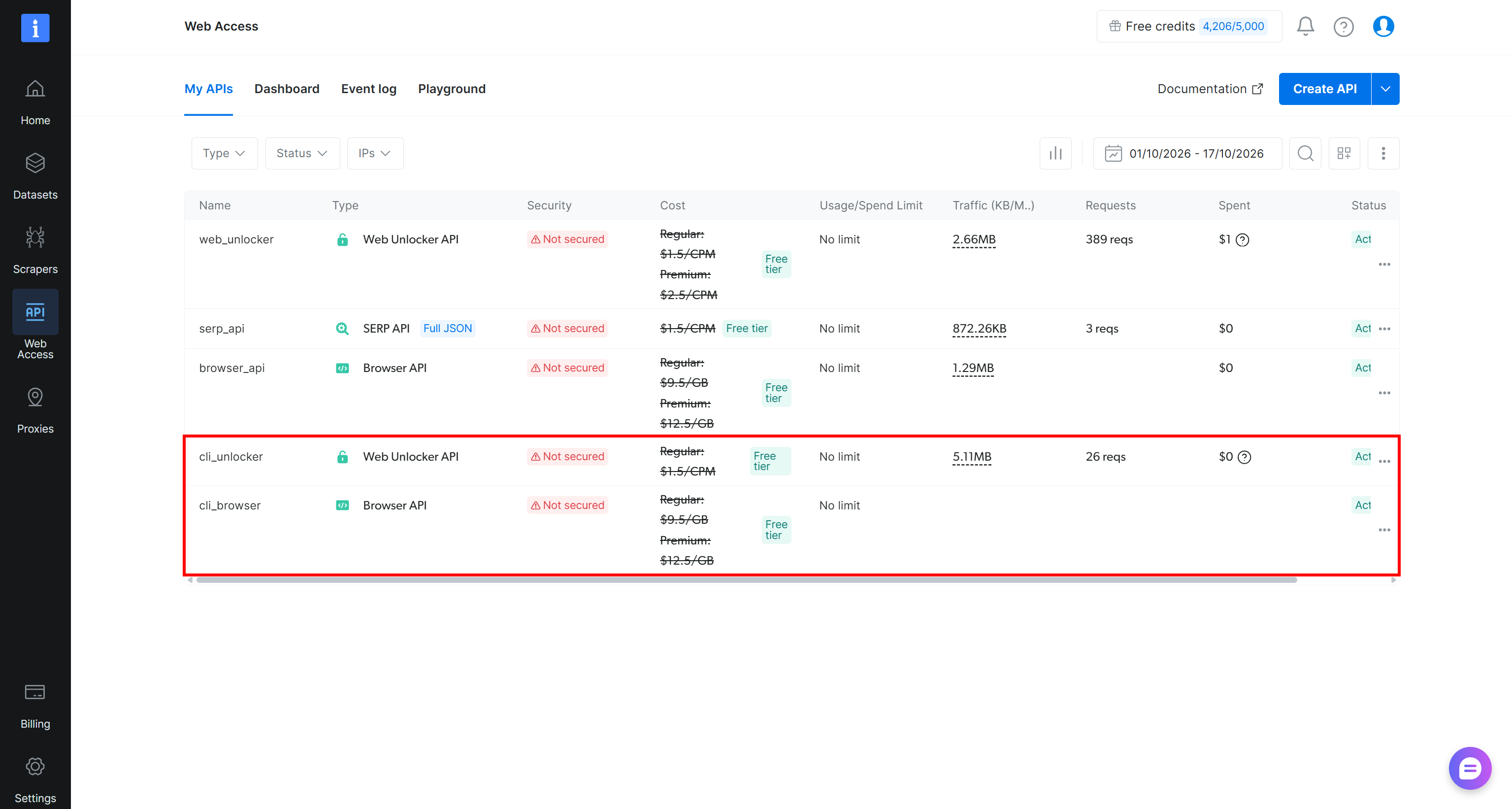Click the info icon next to cli_unlocker $0
Screen dimensions: 1512x809
pos(1244,457)
